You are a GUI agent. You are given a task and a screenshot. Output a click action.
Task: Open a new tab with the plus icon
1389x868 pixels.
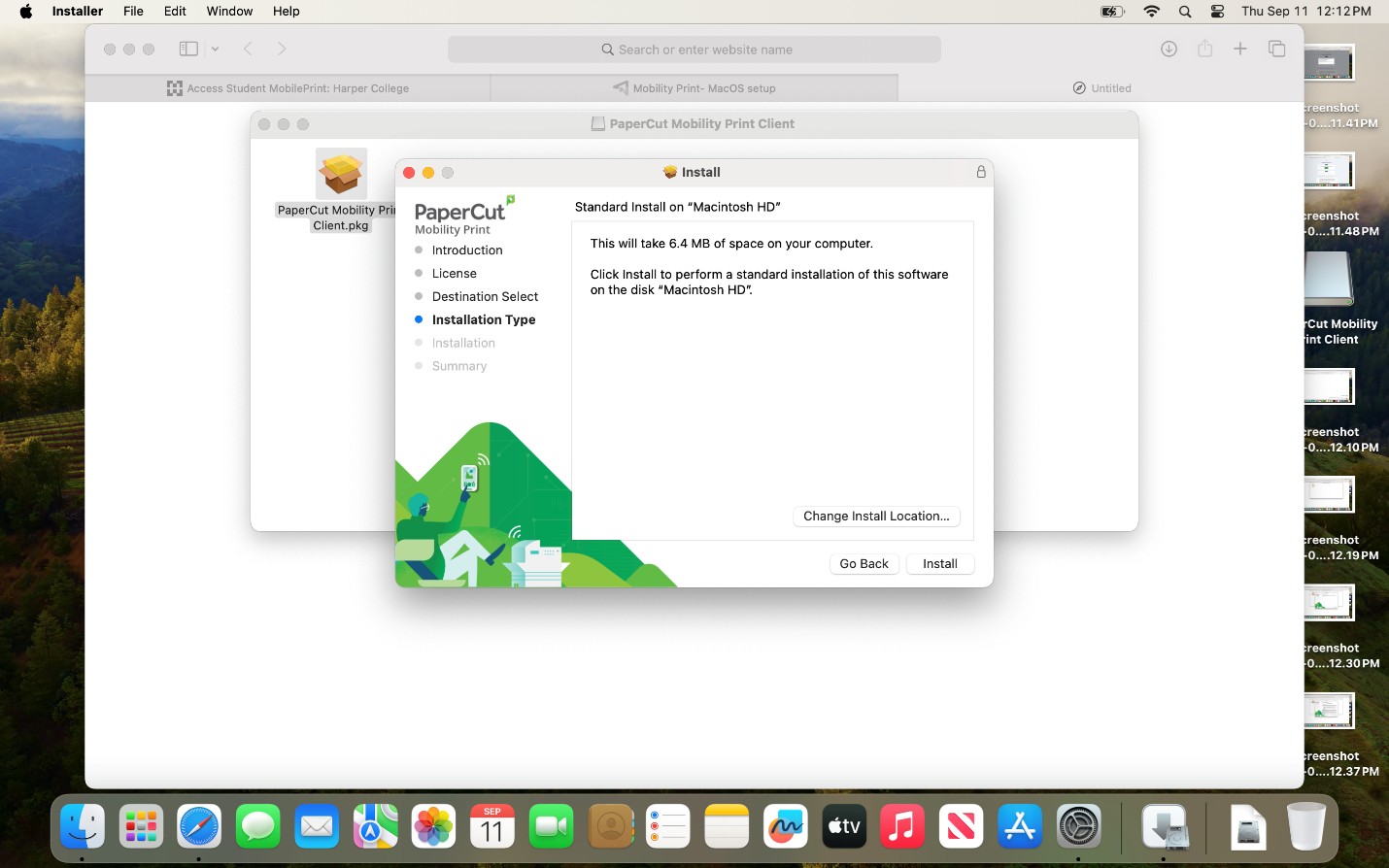[1240, 49]
